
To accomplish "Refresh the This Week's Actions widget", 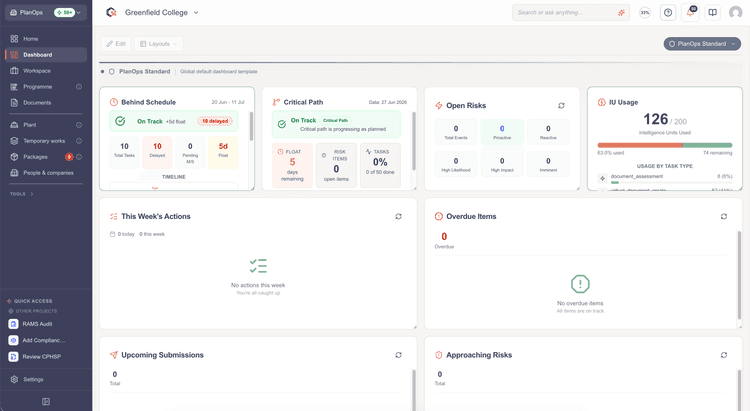I will pyautogui.click(x=398, y=216).
